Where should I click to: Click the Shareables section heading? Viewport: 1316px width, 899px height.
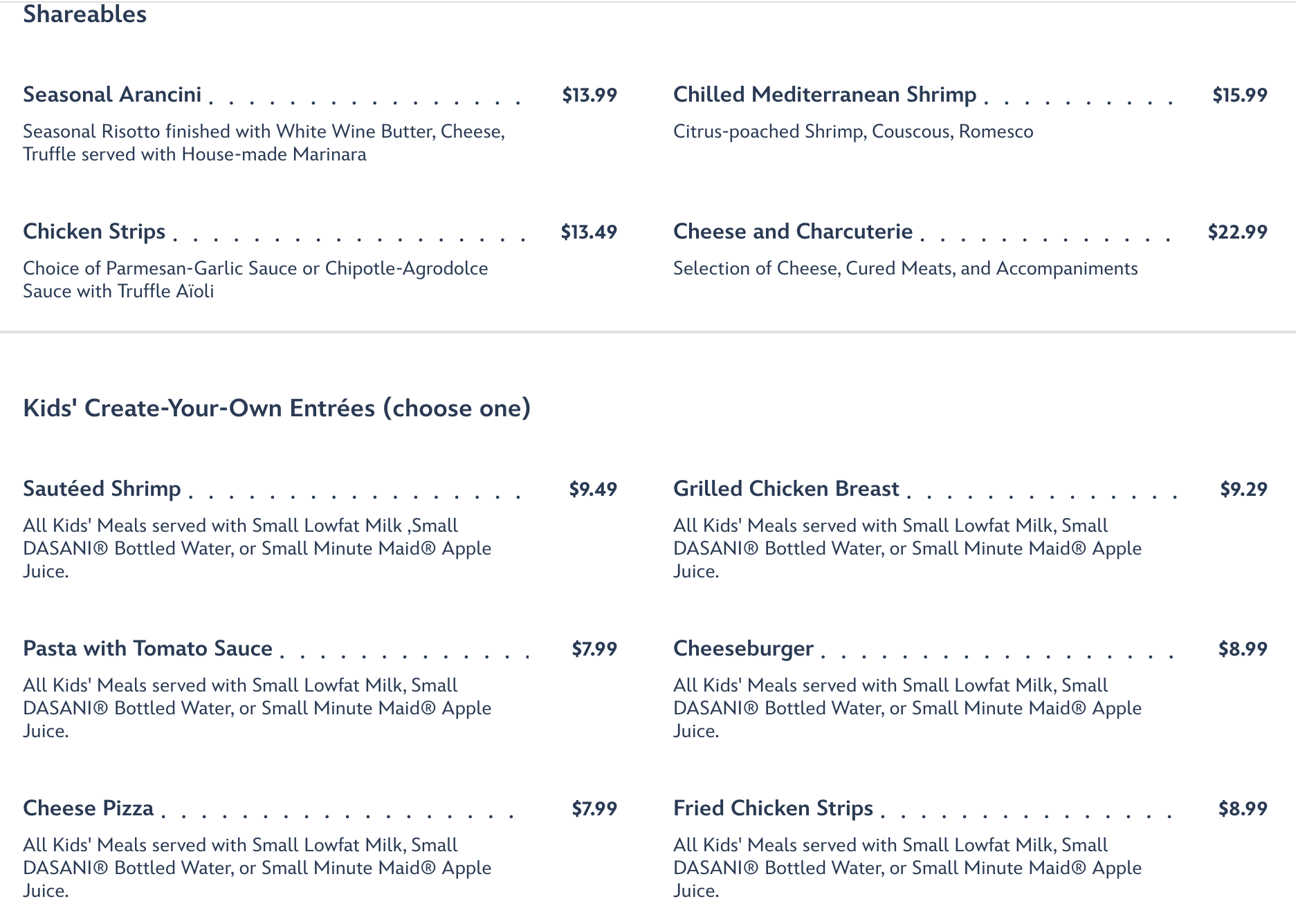coord(84,14)
